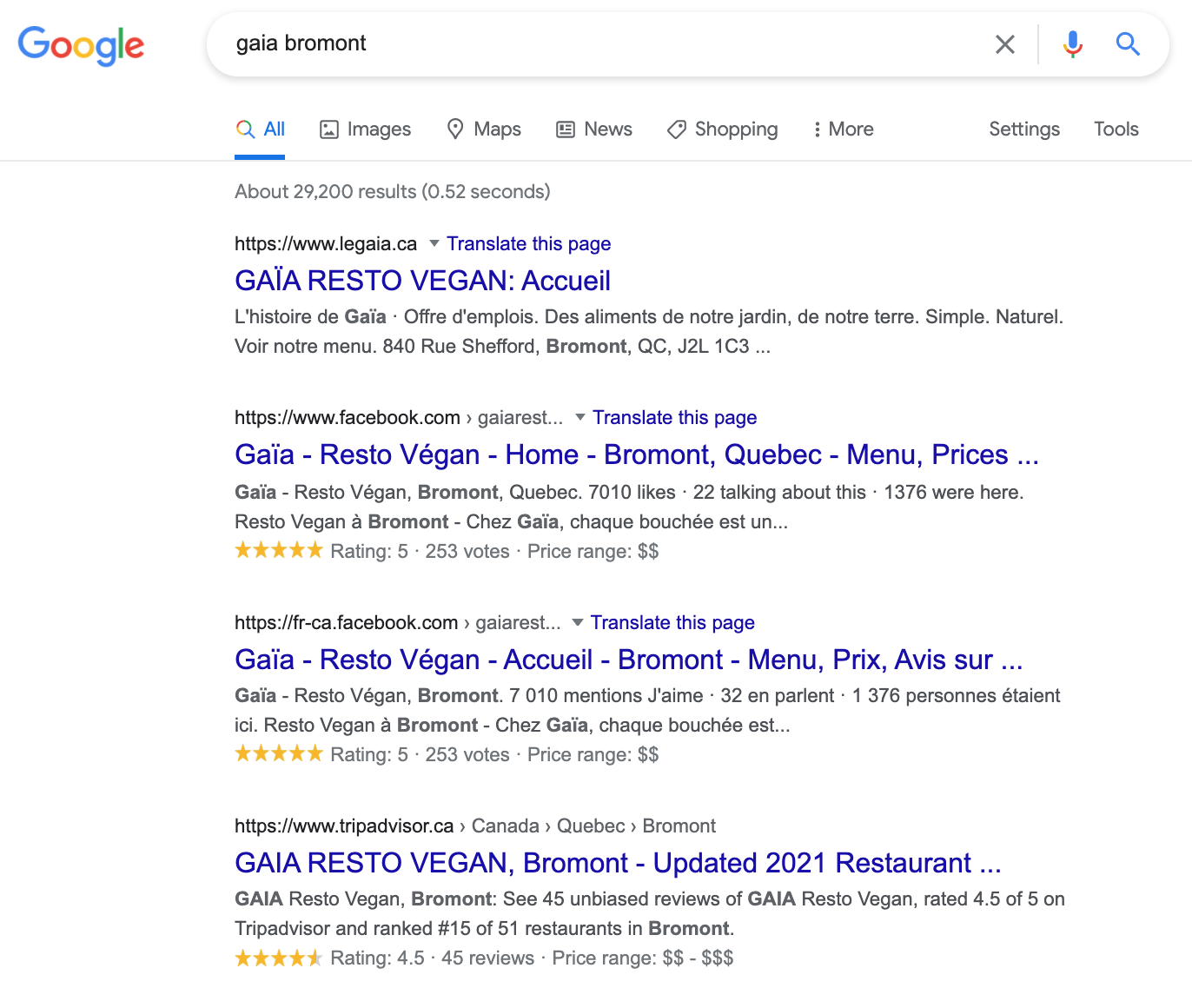This screenshot has height=1008, width=1192.
Task: Click the Google logo to return home
Action: pyautogui.click(x=81, y=46)
